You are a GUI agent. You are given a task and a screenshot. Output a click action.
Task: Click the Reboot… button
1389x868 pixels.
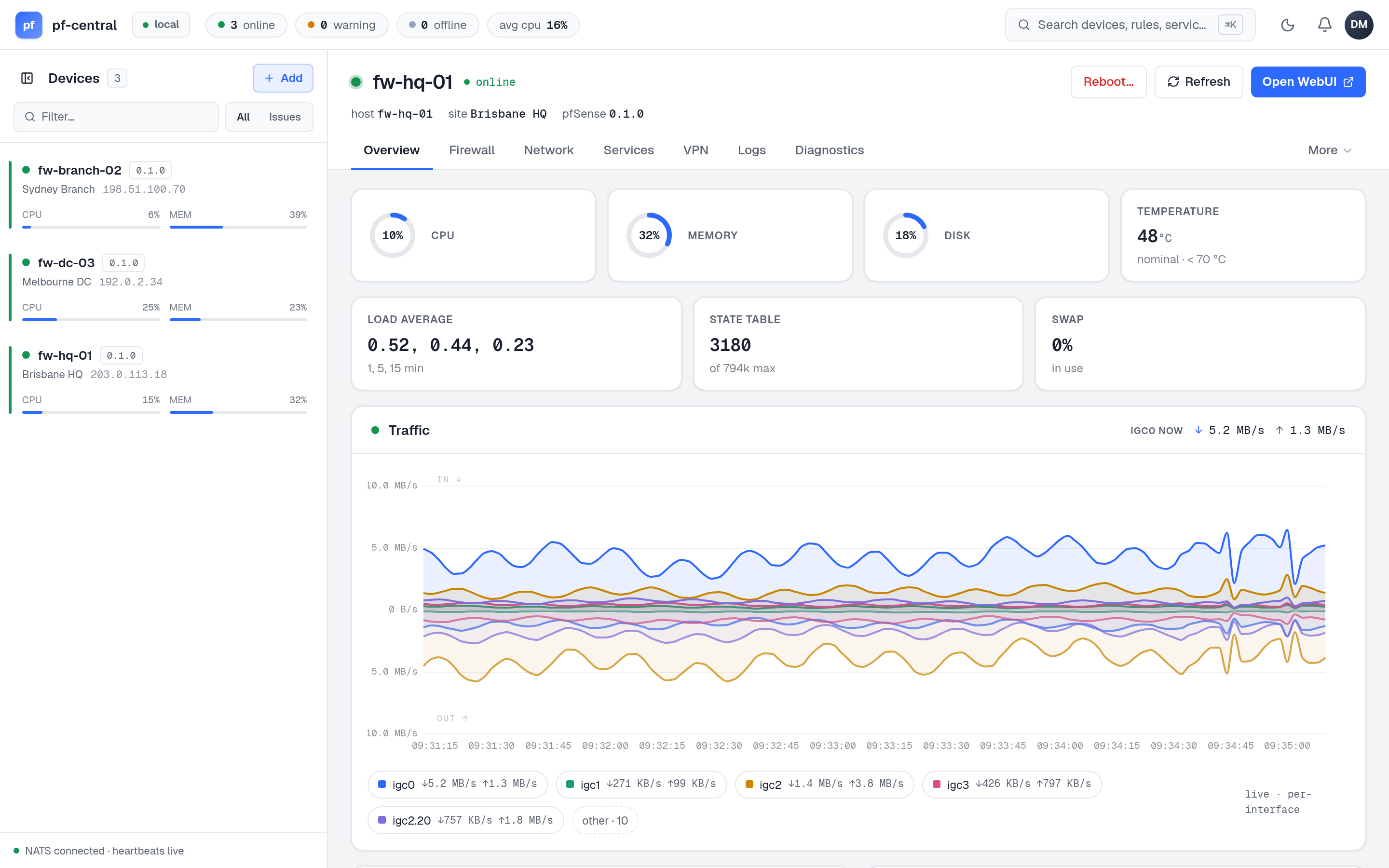coord(1108,81)
